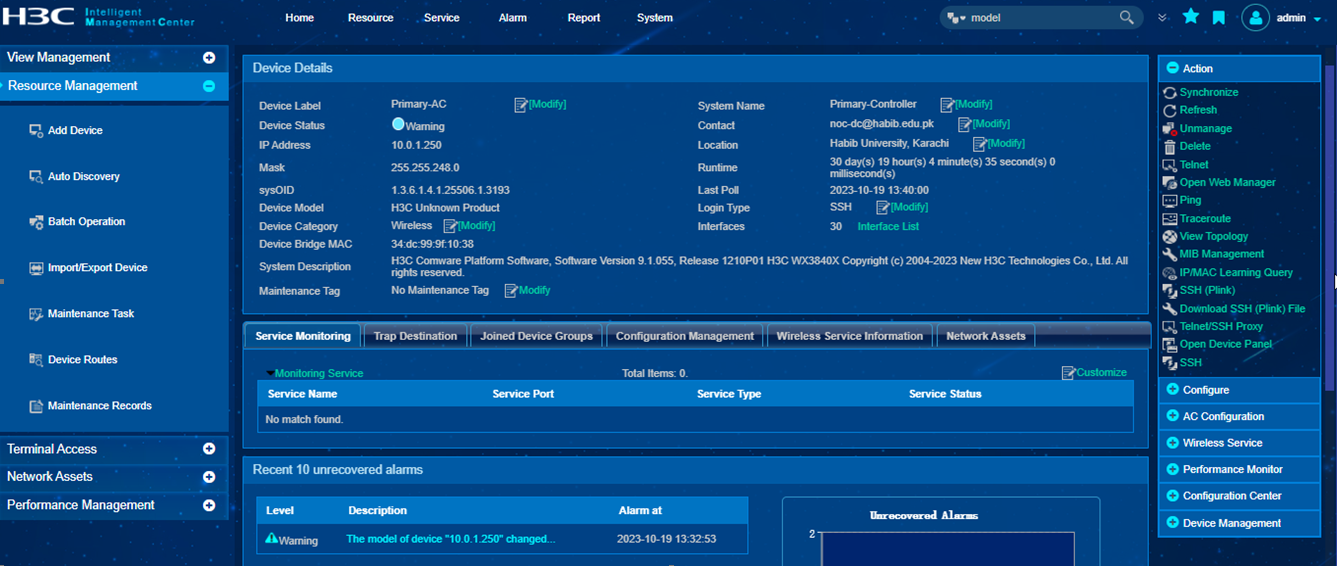Expand the View Management section
This screenshot has width=1337, height=566.
point(209,58)
